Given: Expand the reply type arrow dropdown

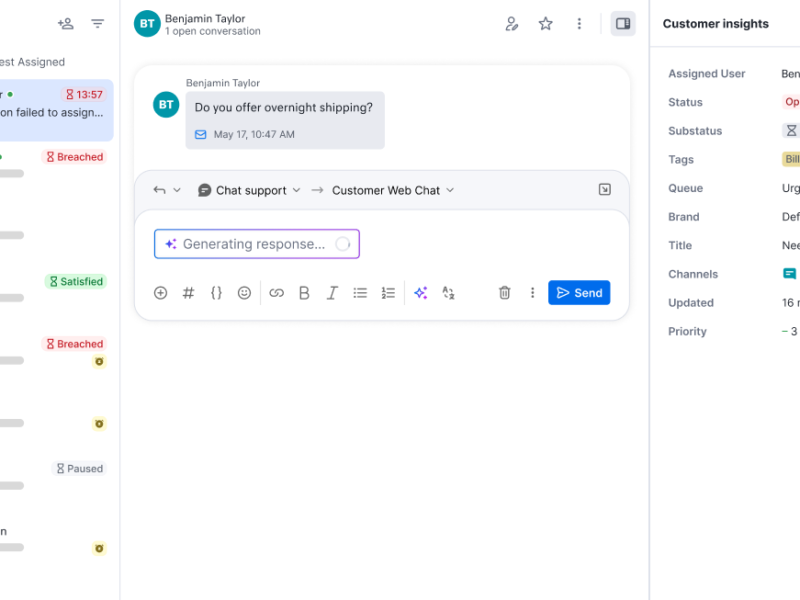Looking at the screenshot, I should tap(167, 190).
